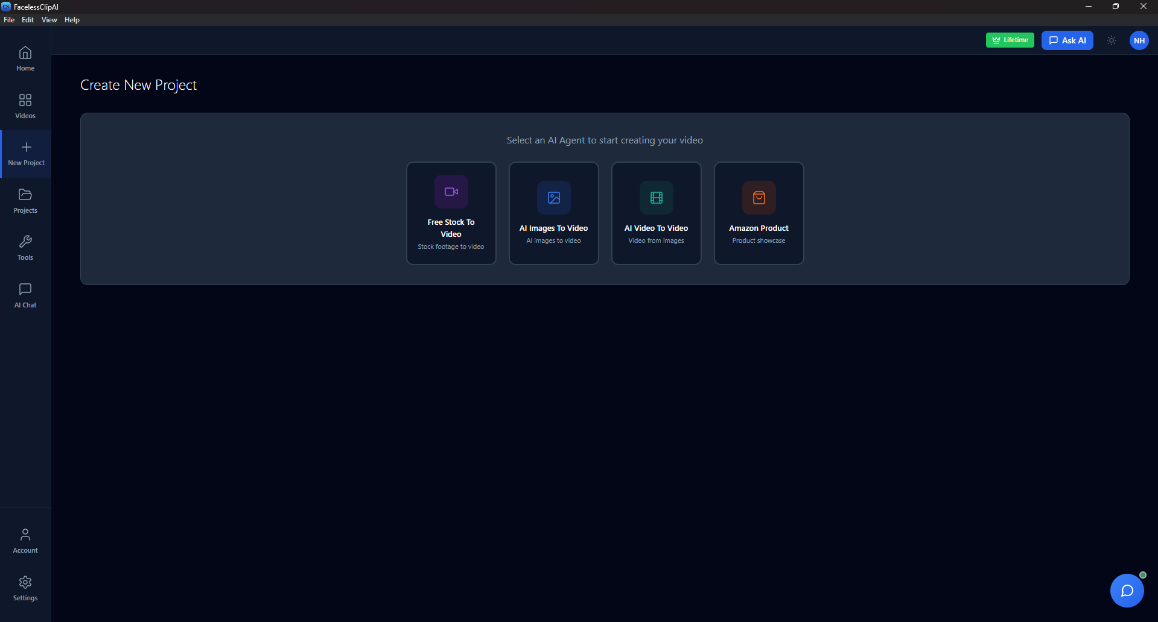Viewport: 1158px width, 622px height.
Task: Open the File menu
Action: click(9, 20)
